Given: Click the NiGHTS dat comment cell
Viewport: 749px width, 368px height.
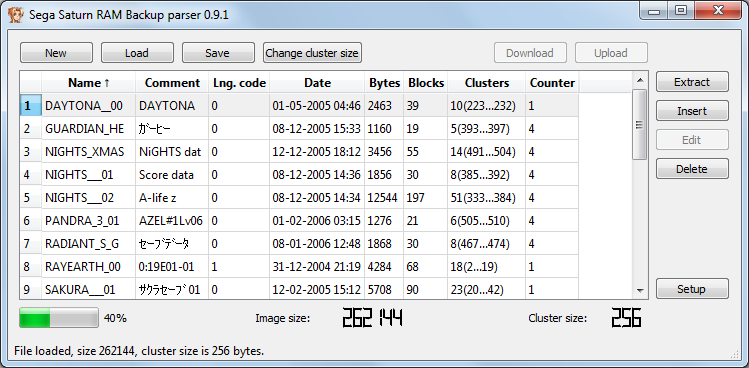Looking at the screenshot, I should coord(172,152).
